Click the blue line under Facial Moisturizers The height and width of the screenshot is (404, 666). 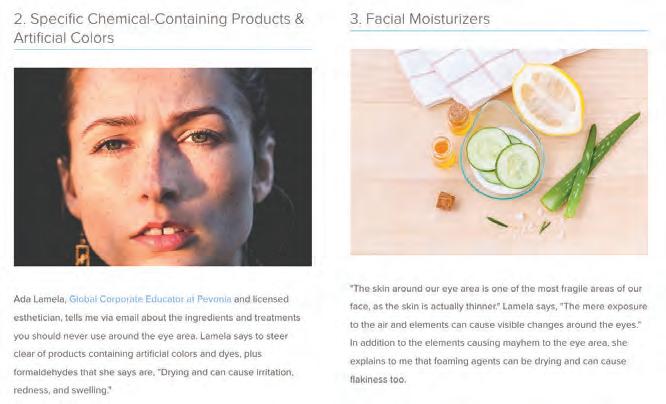pyautogui.click(x=499, y=31)
